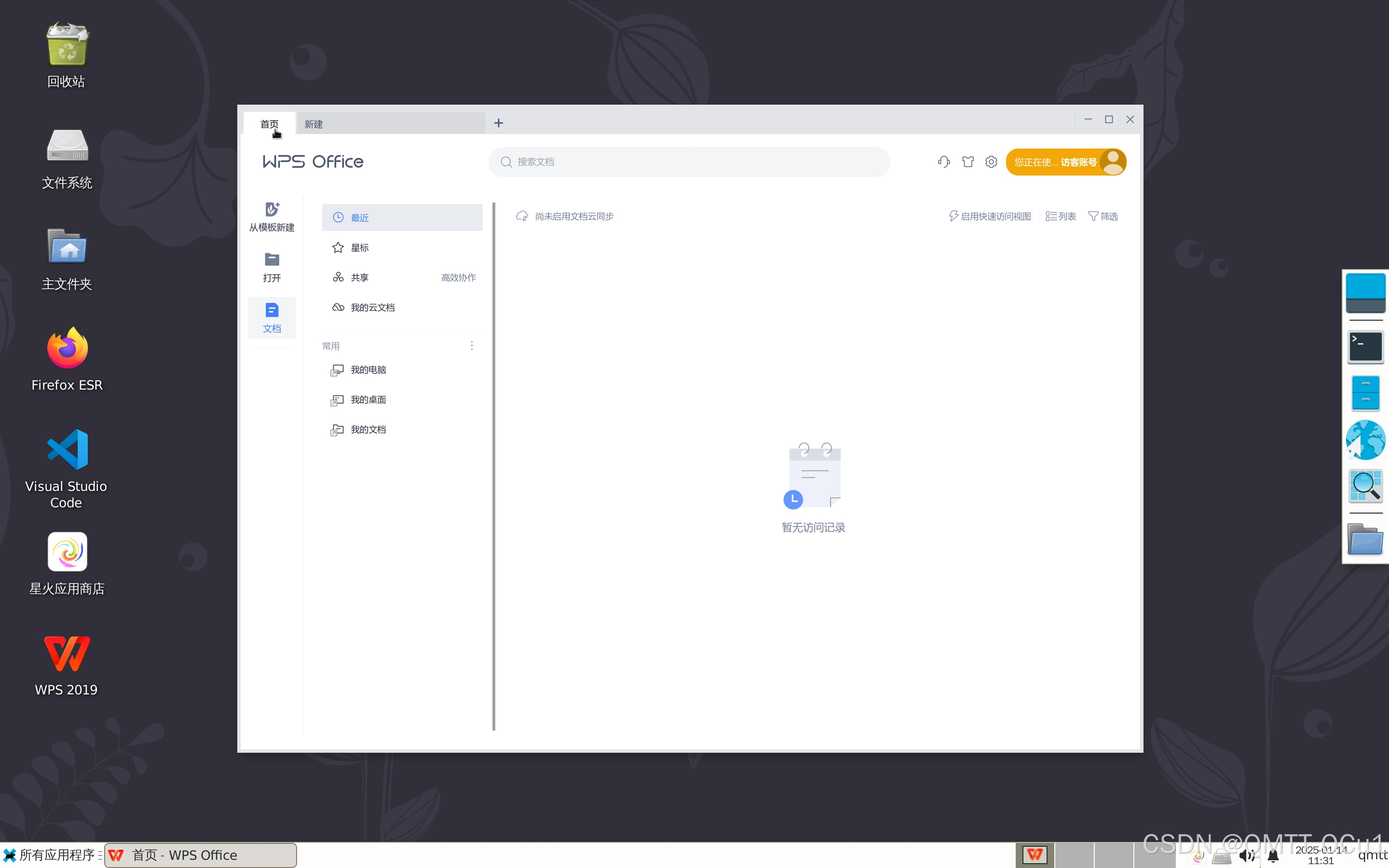1389x868 pixels.
Task: Click the 打开 folder icon in sidebar
Action: tap(272, 259)
